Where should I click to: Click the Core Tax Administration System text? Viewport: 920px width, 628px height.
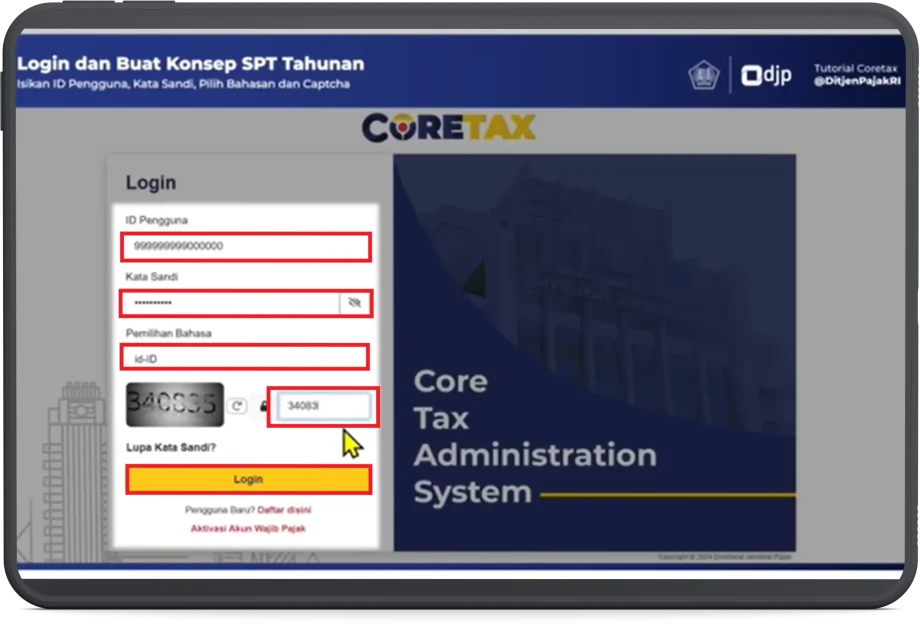(534, 437)
